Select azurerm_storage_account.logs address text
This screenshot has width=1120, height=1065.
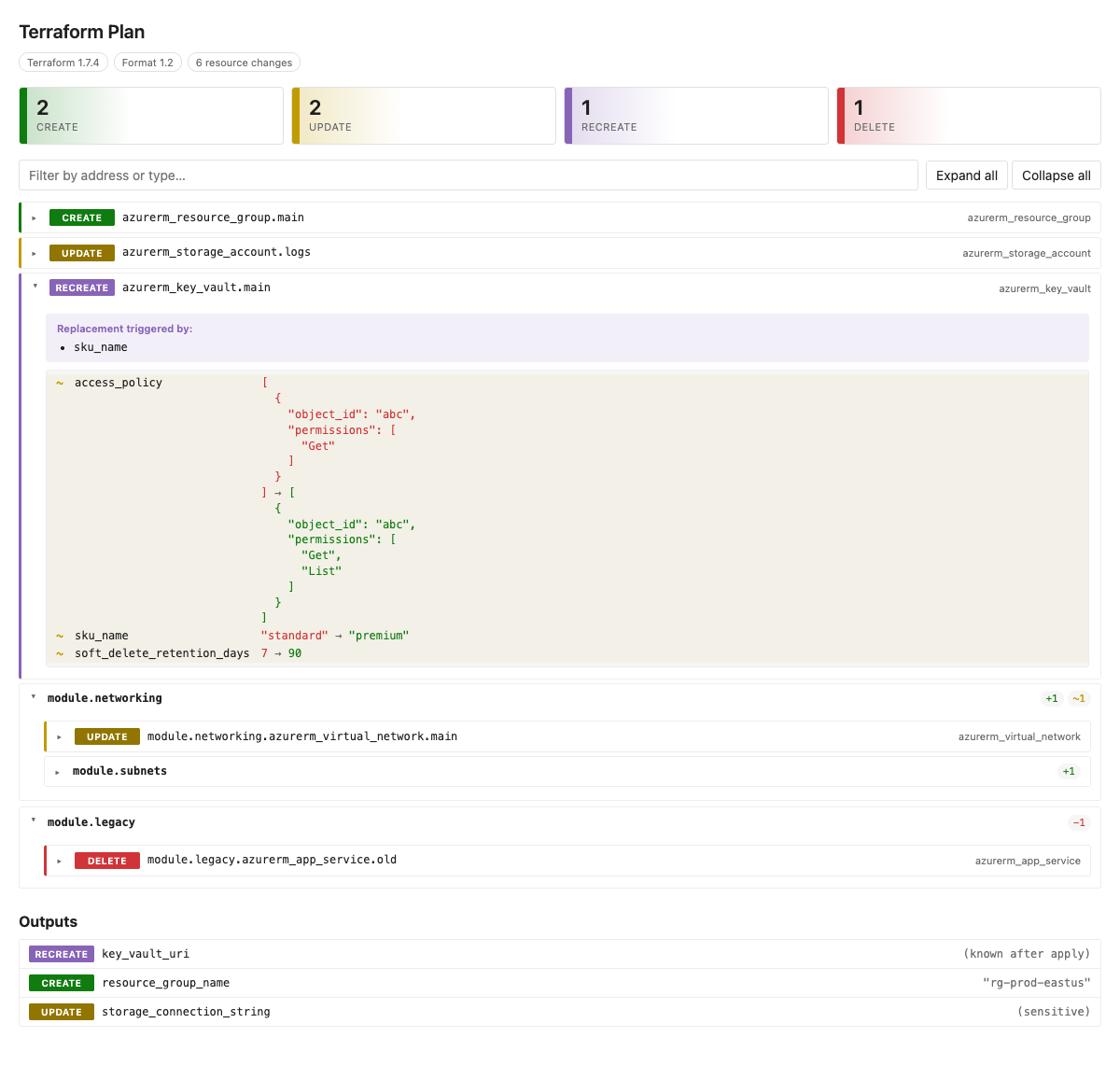pos(217,252)
